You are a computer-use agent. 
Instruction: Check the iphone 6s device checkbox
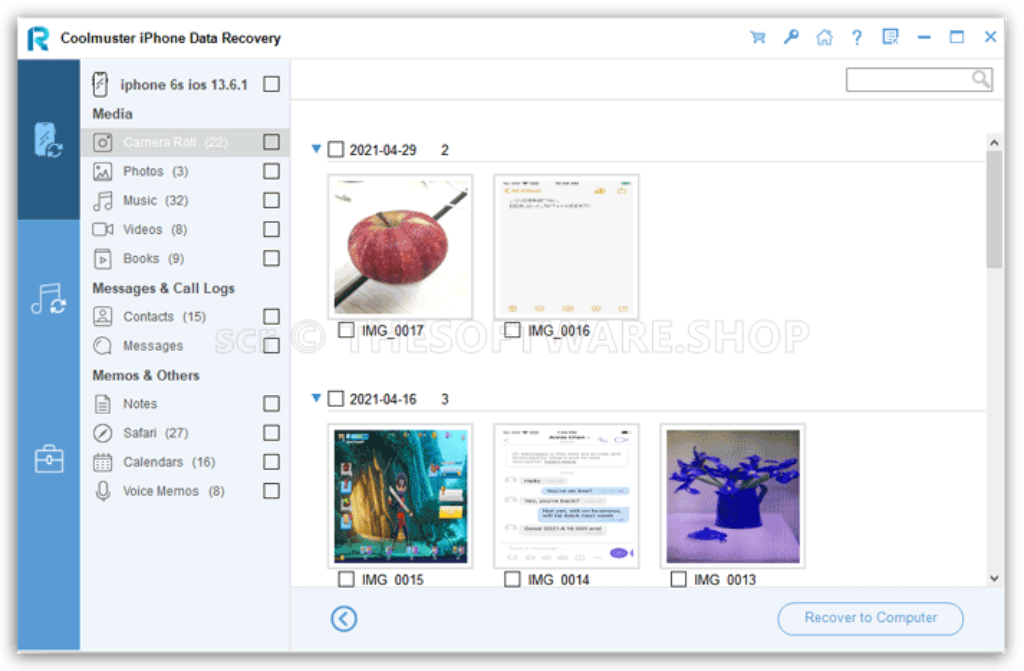(272, 84)
